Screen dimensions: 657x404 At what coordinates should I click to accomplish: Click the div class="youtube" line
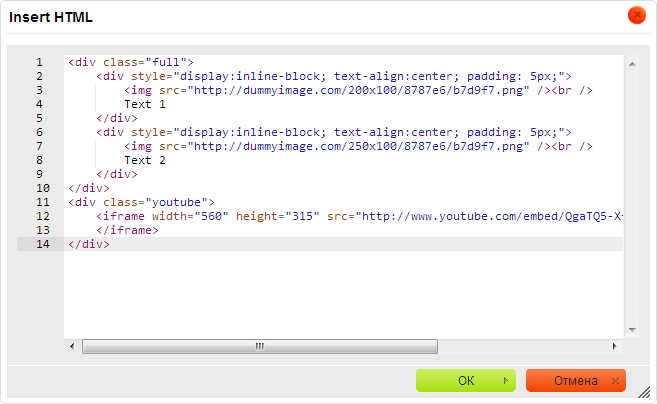point(141,202)
